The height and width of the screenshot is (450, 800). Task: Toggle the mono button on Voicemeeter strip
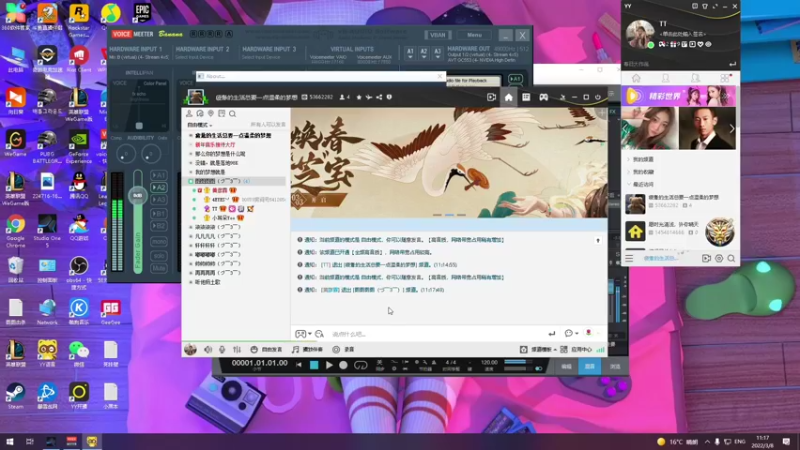[x=159, y=241]
